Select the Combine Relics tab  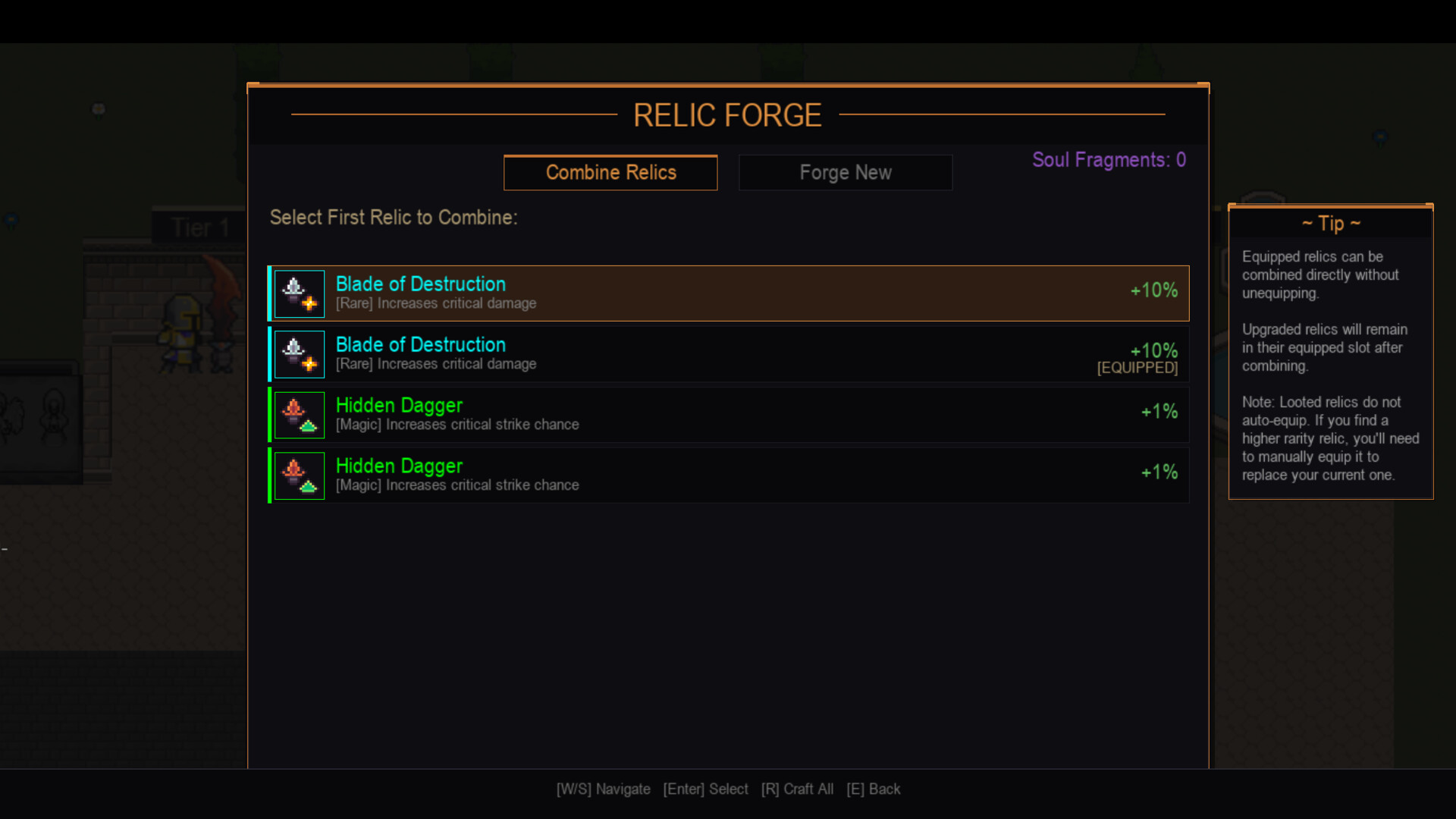pyautogui.click(x=610, y=172)
